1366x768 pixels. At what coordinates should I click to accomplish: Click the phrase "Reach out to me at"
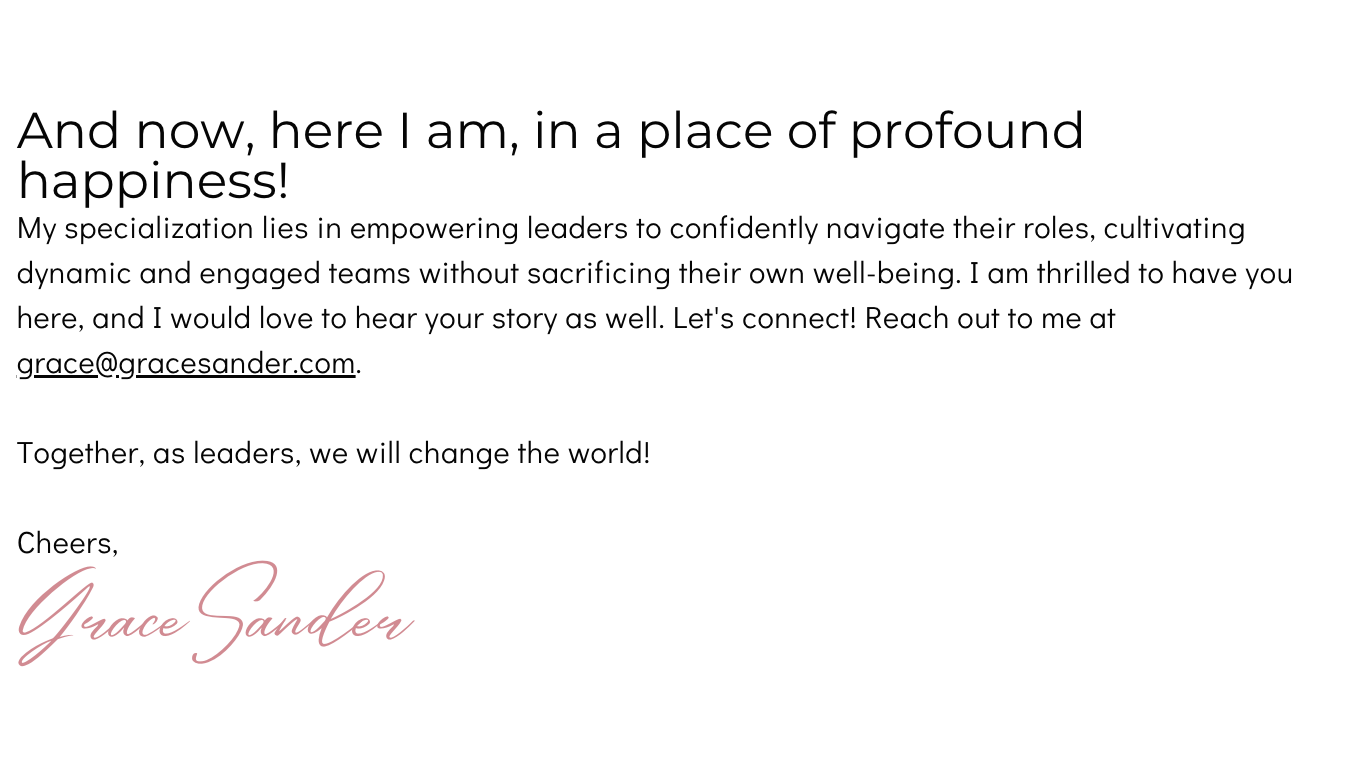(x=989, y=318)
